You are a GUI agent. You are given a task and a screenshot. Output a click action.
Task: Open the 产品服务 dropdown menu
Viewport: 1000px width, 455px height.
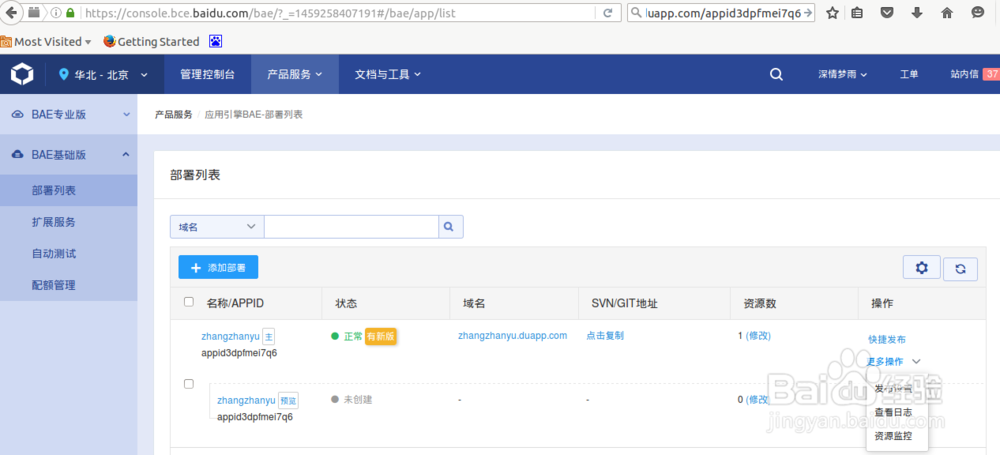coord(295,75)
